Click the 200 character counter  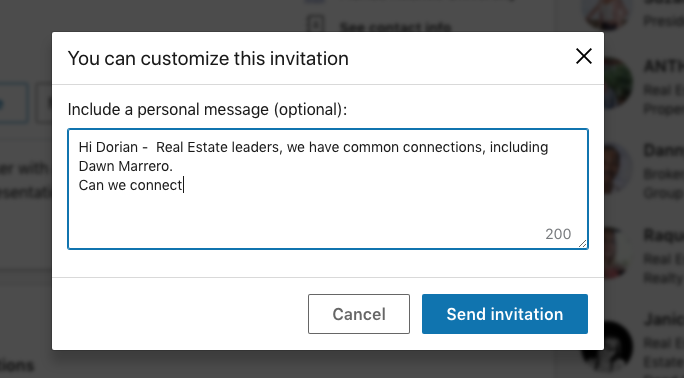click(x=558, y=234)
